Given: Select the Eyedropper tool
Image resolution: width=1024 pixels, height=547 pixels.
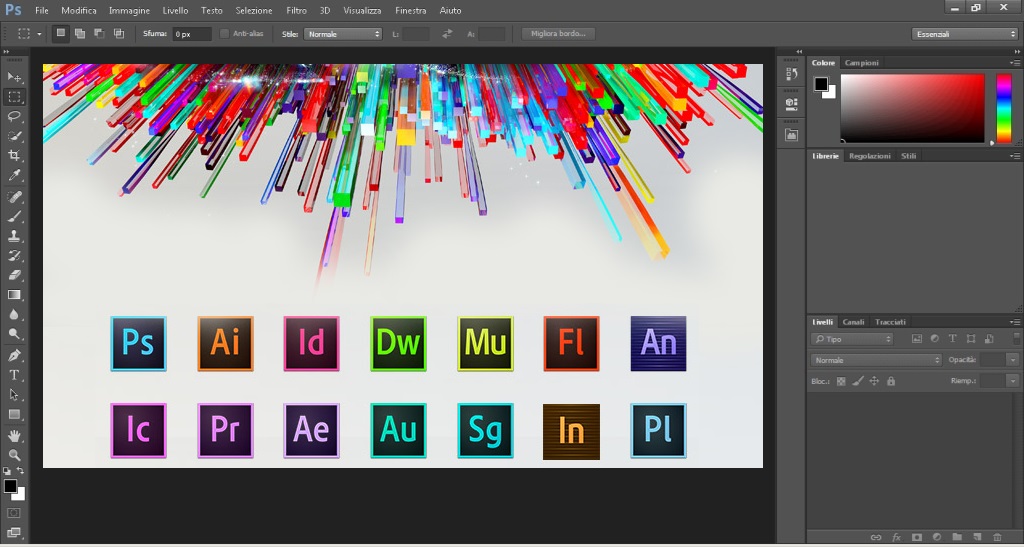Looking at the screenshot, I should (x=14, y=175).
